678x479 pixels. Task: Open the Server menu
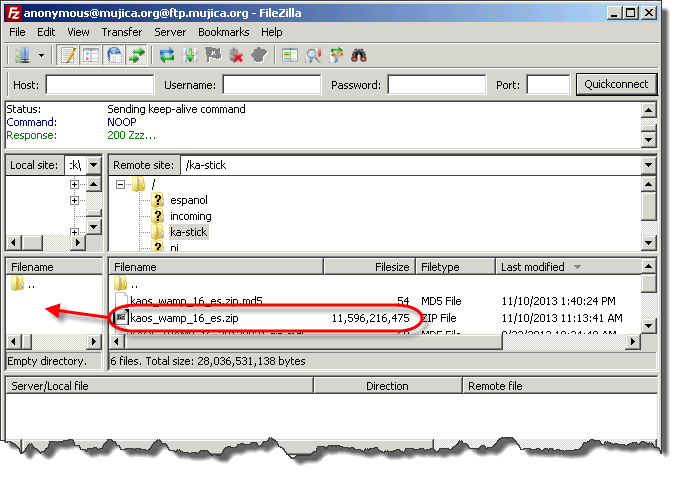point(170,32)
